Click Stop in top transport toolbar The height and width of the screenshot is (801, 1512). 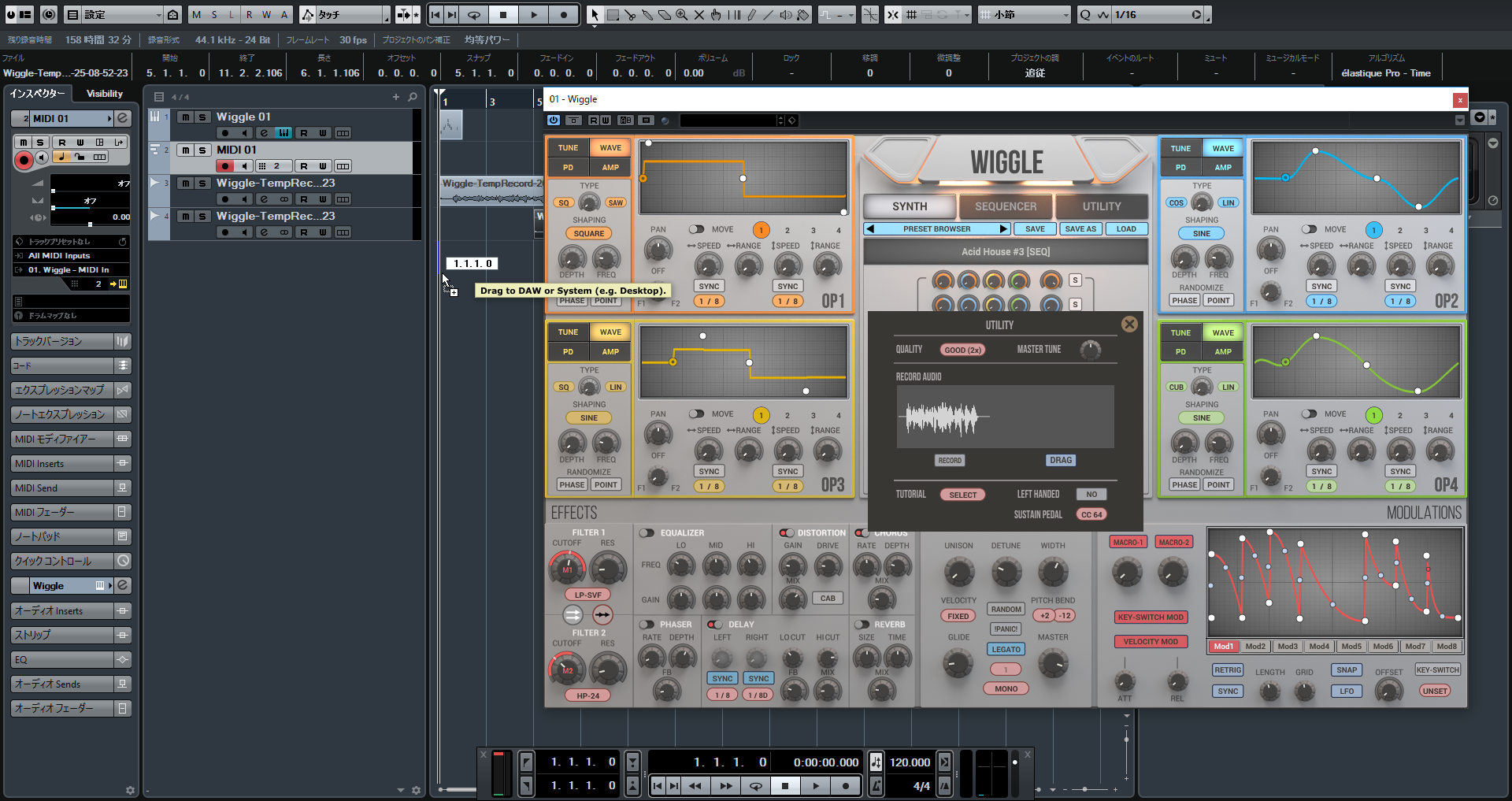tap(503, 14)
